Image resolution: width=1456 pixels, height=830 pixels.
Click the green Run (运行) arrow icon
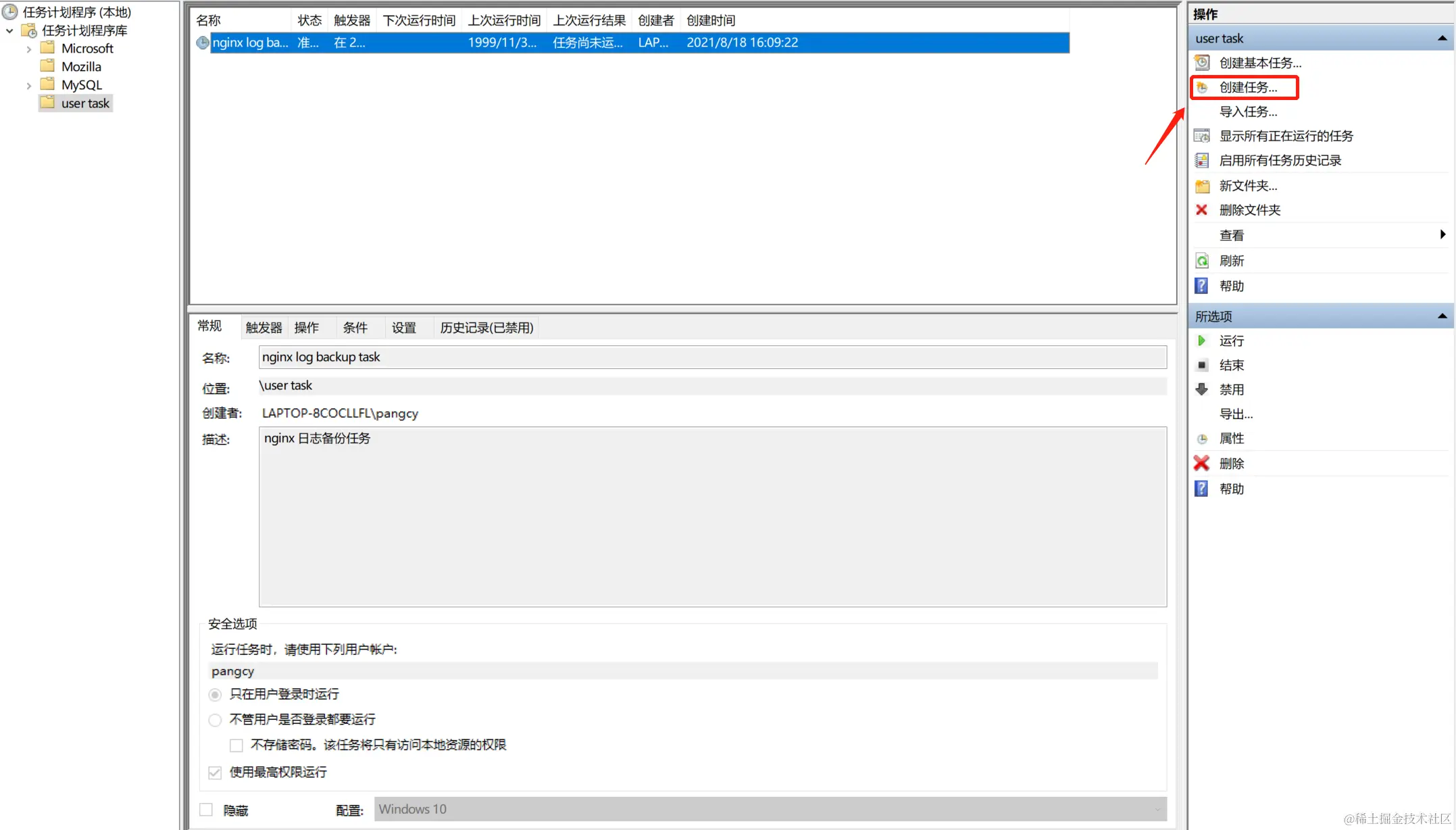tap(1201, 341)
